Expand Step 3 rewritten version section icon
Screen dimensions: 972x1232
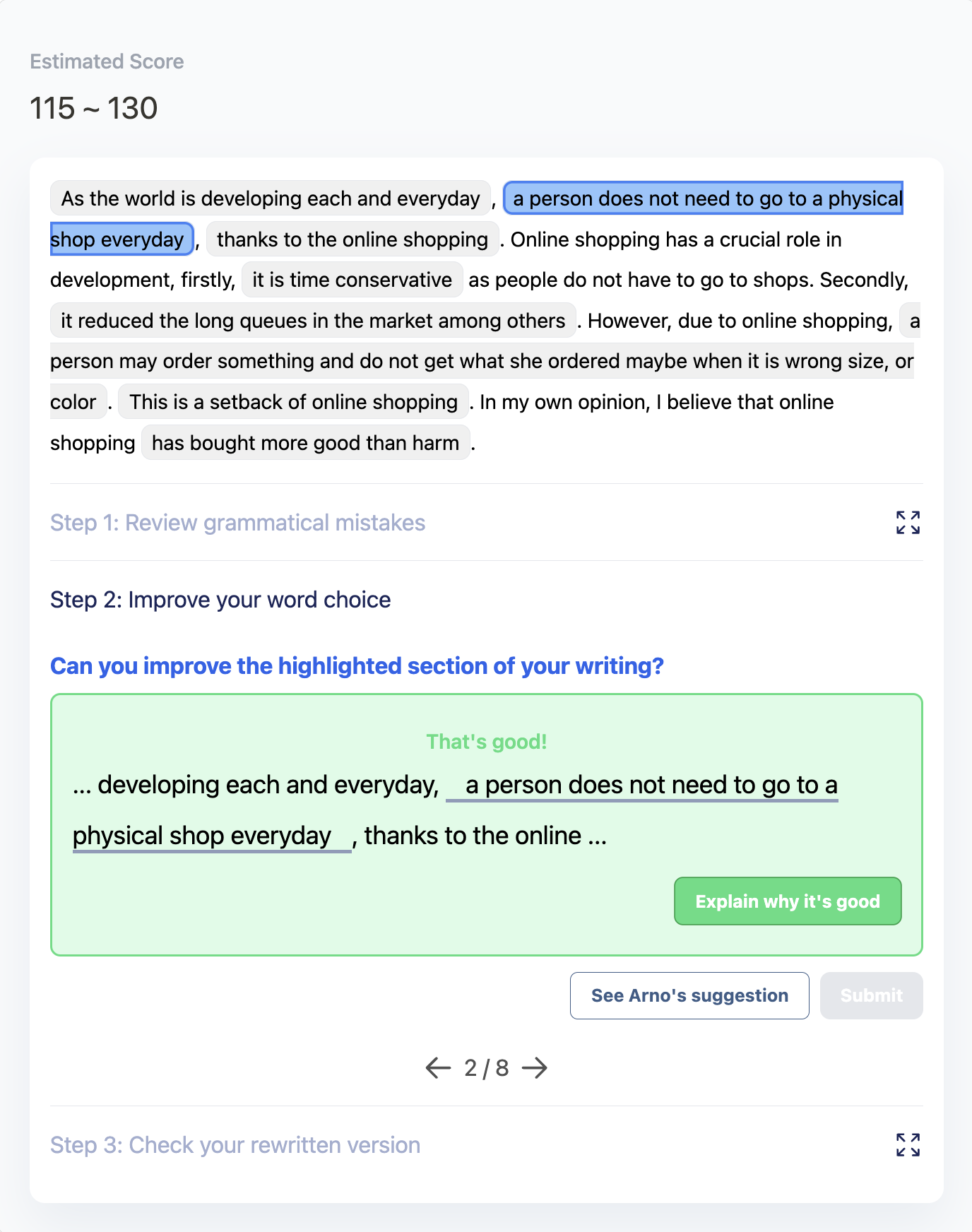[908, 1144]
